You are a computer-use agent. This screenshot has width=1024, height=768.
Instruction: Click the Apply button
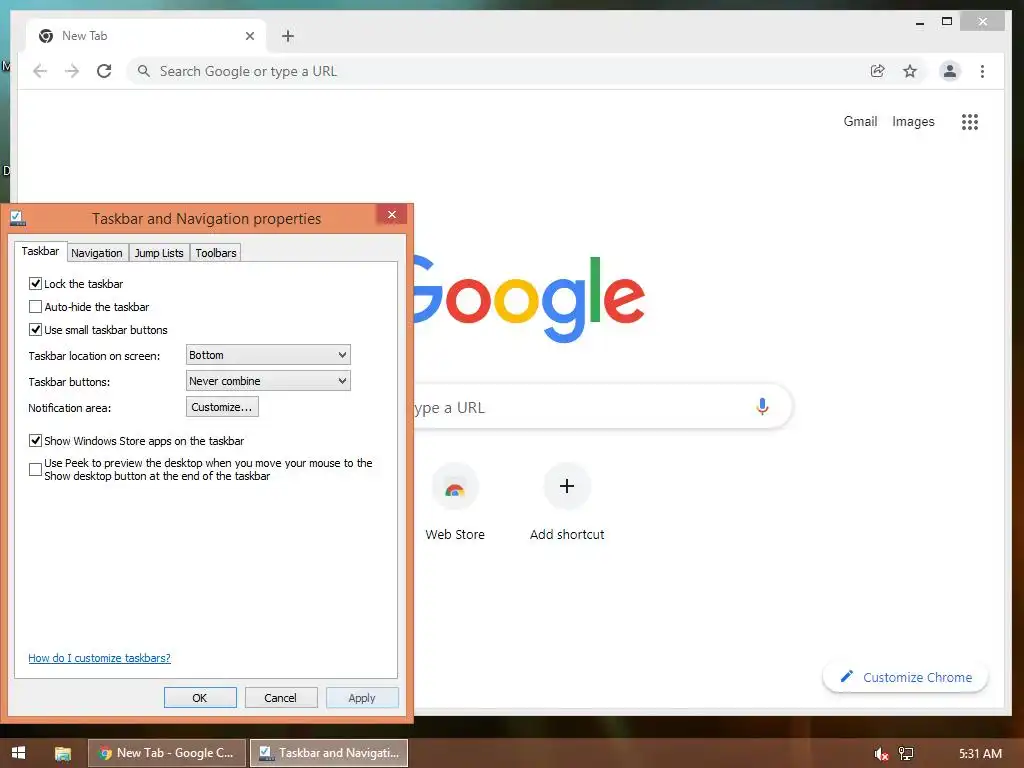click(x=362, y=697)
